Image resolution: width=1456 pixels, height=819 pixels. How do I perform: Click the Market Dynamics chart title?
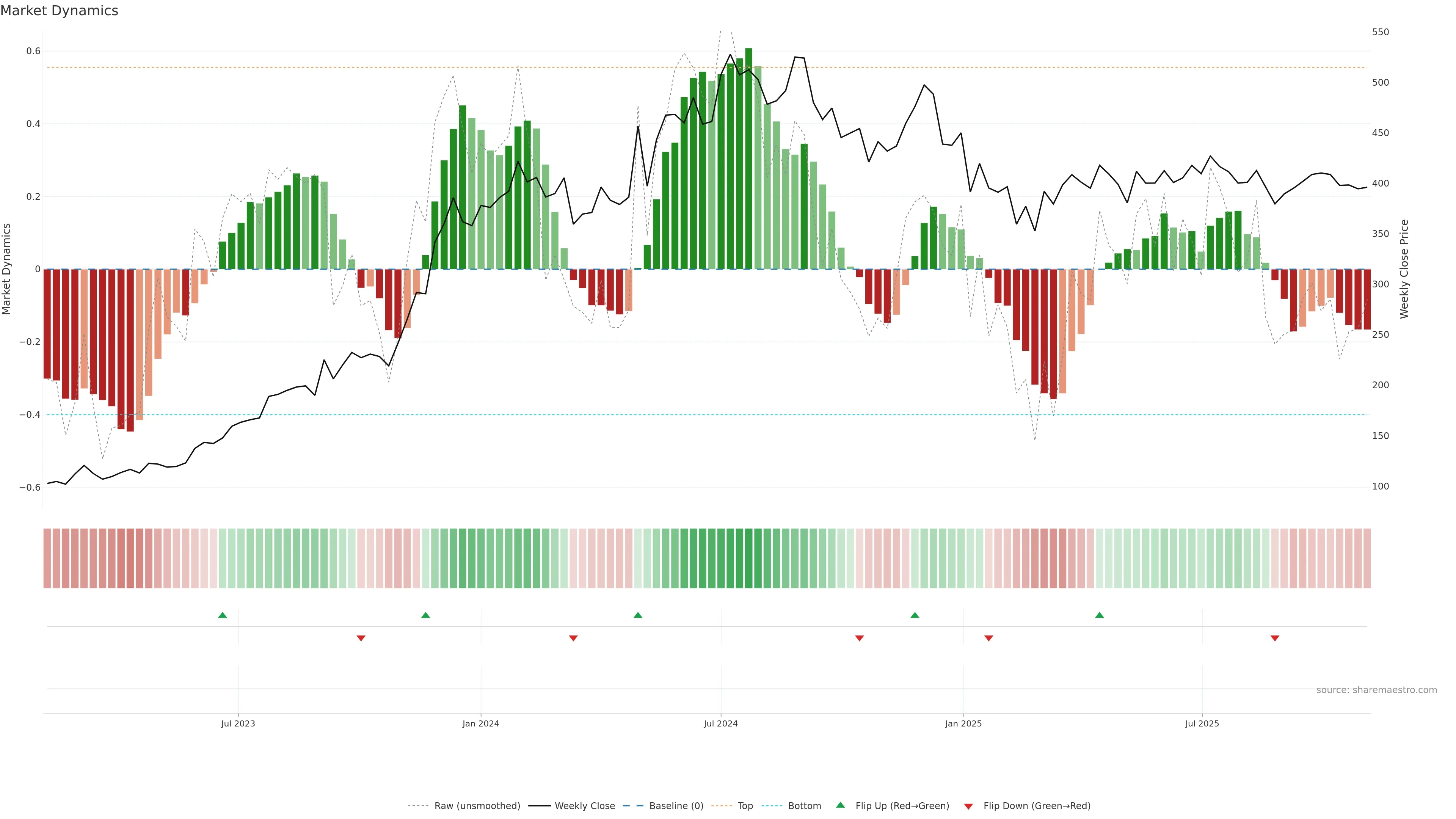pyautogui.click(x=60, y=11)
